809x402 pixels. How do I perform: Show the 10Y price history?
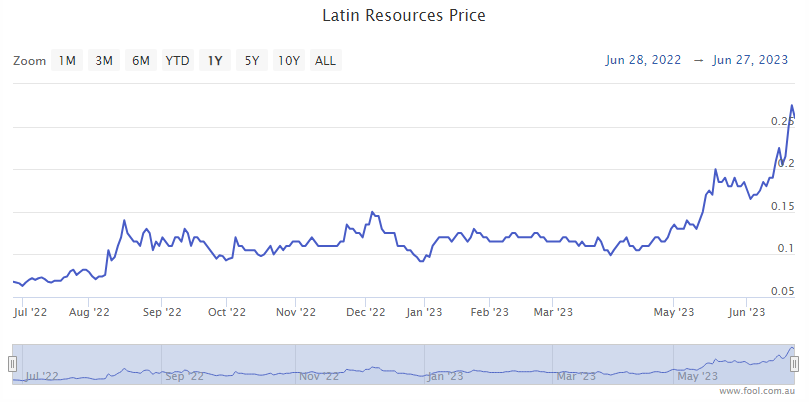click(x=289, y=61)
